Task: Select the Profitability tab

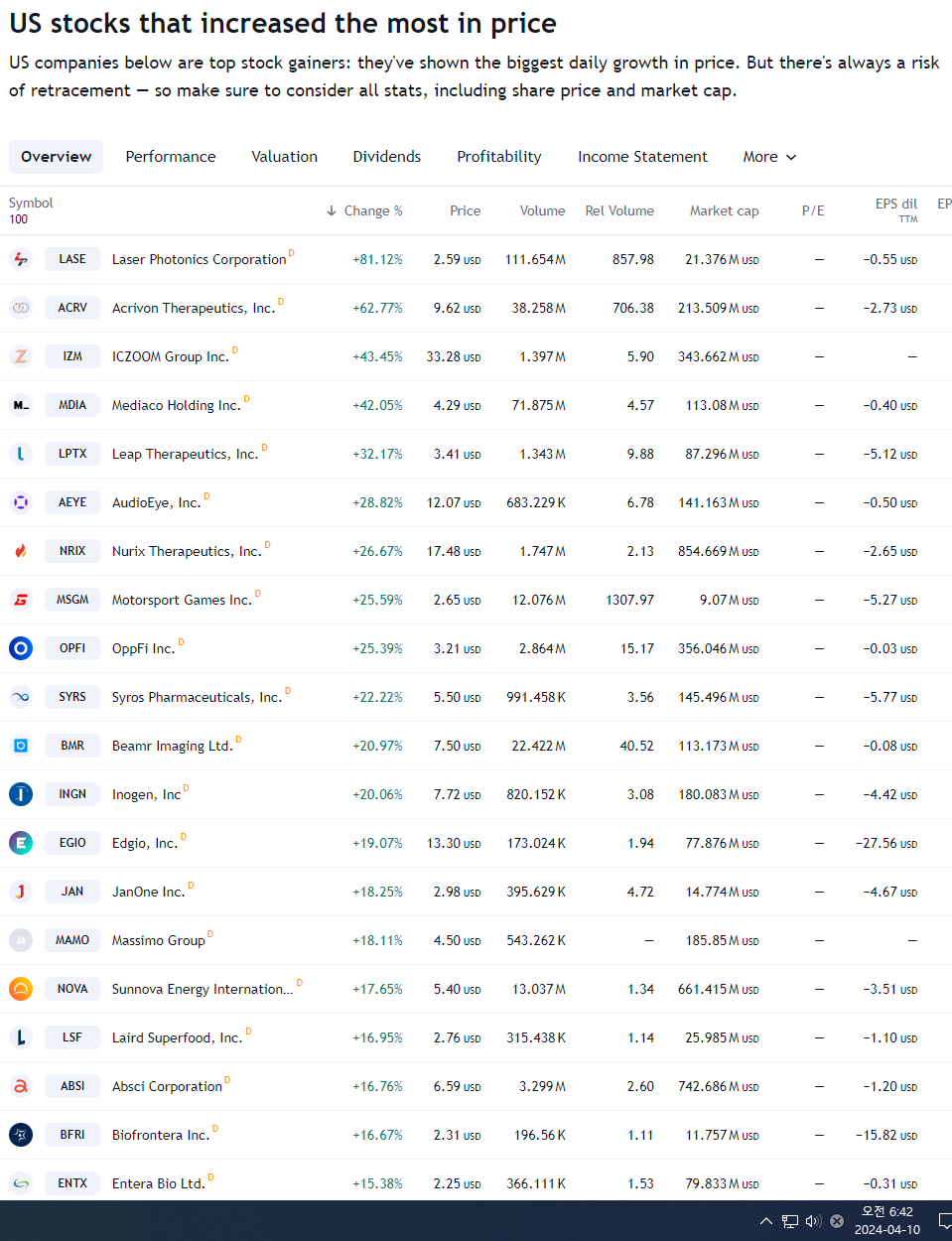Action: coord(499,157)
